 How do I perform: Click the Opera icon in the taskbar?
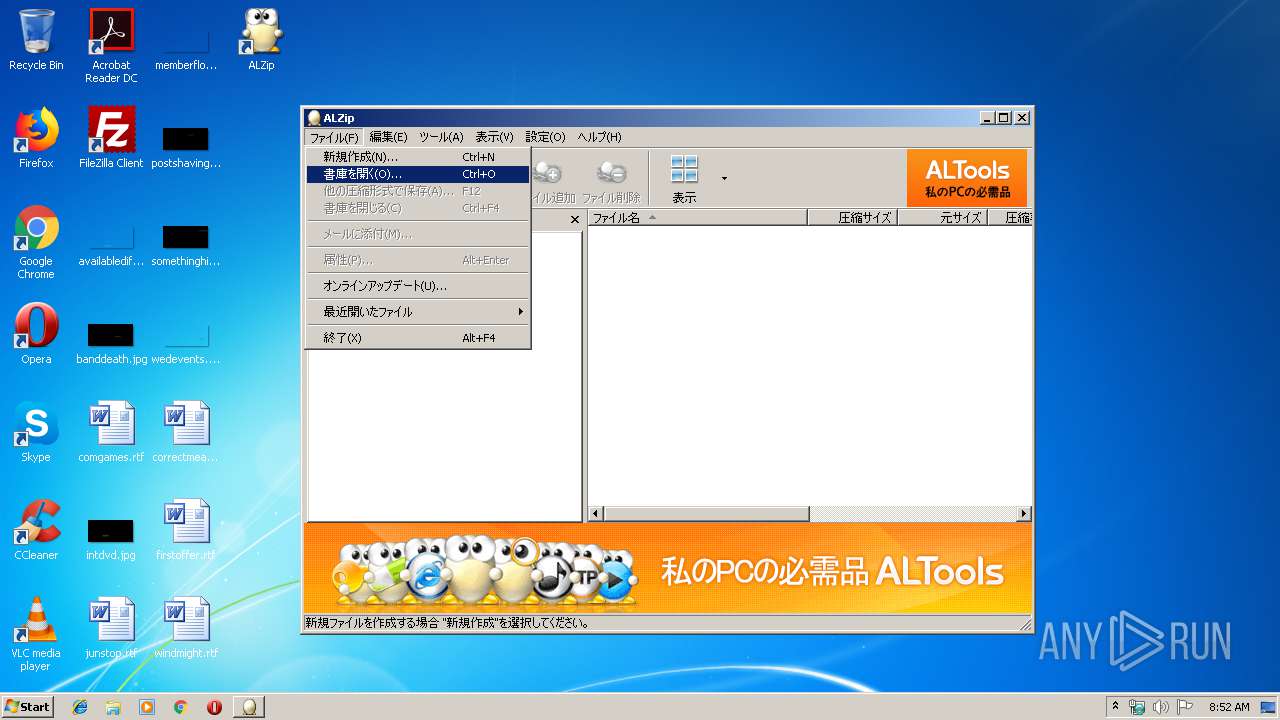click(214, 707)
